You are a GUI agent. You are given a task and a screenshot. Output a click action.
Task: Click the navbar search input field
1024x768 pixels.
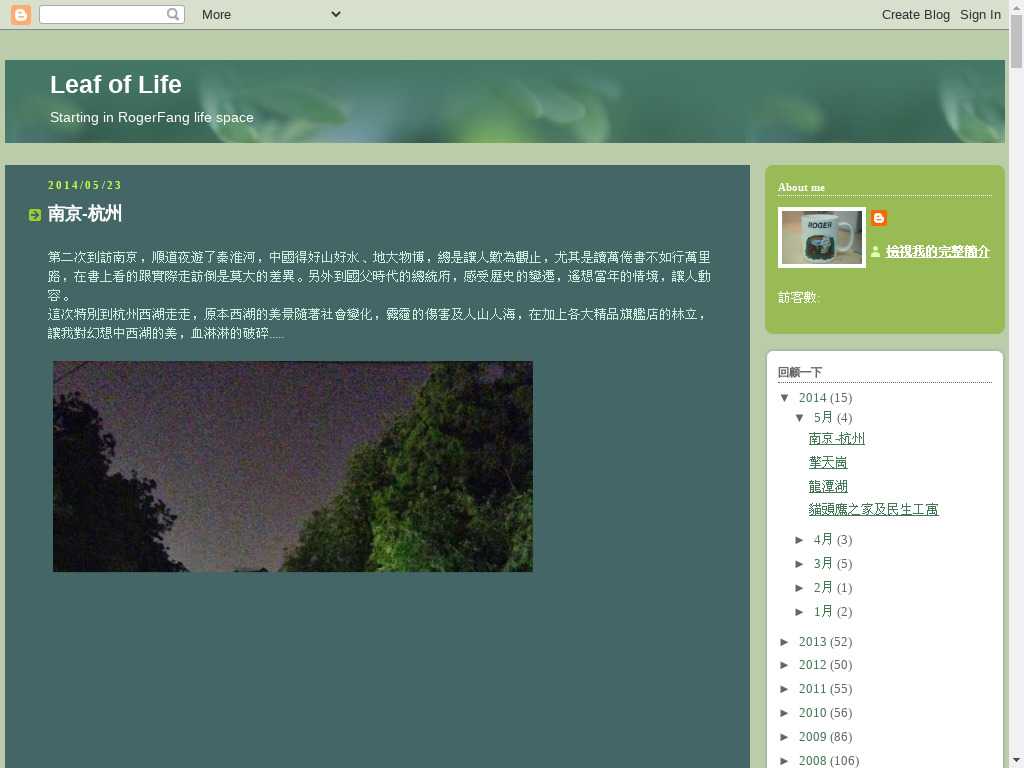point(103,14)
